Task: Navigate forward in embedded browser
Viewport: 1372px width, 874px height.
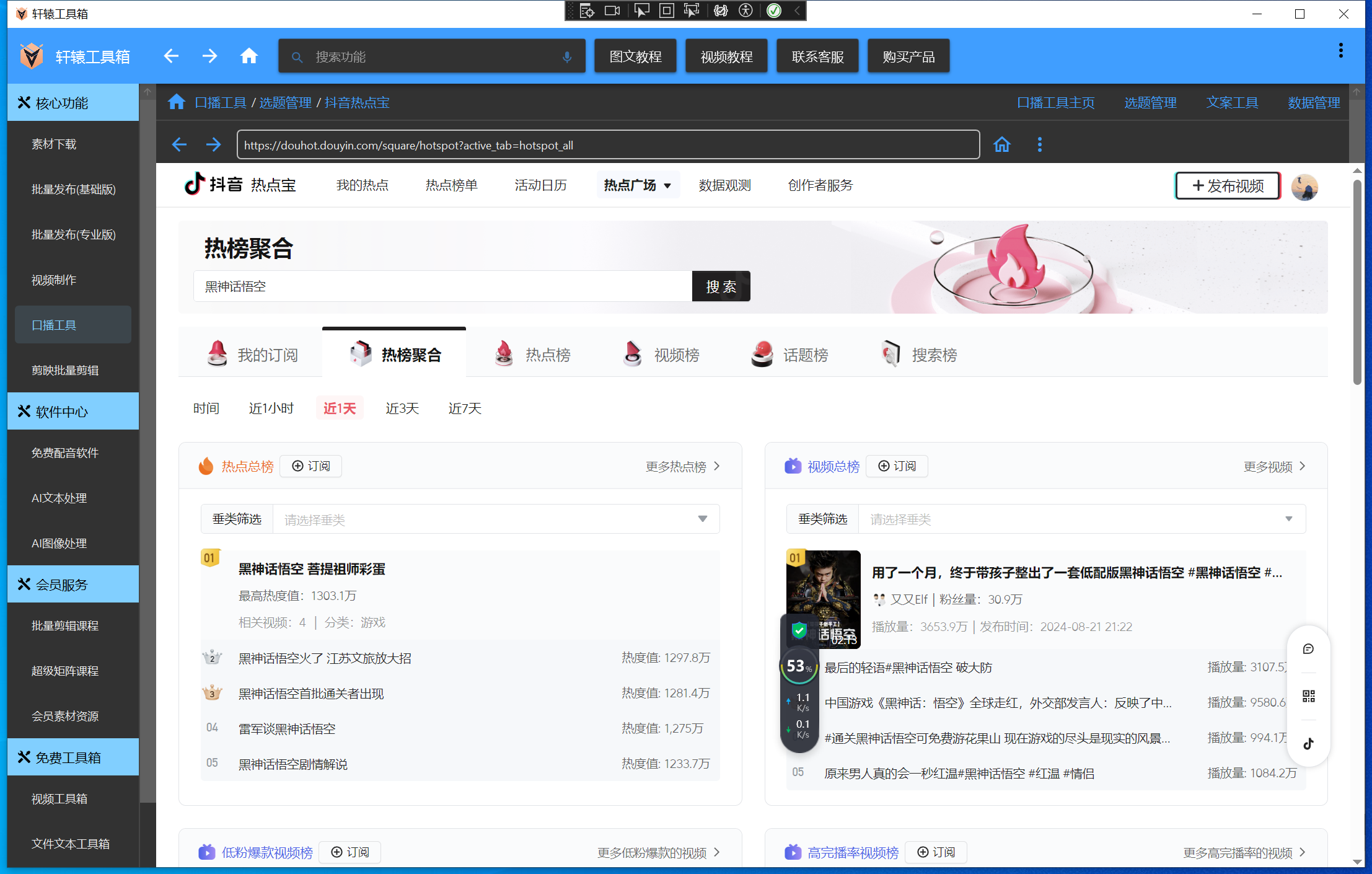Action: pyautogui.click(x=214, y=145)
